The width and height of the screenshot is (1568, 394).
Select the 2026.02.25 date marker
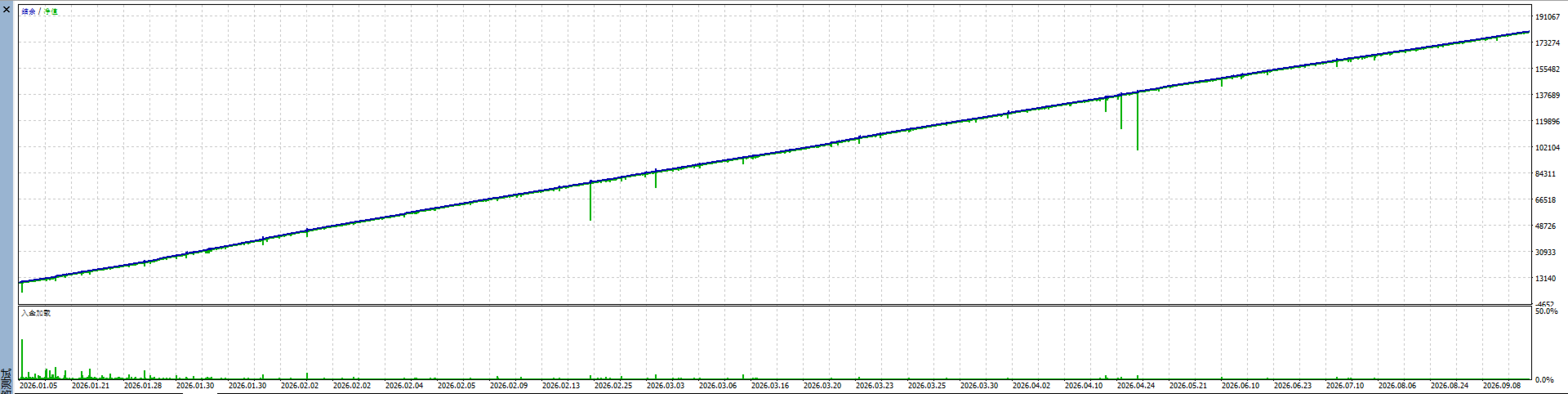pos(613,385)
